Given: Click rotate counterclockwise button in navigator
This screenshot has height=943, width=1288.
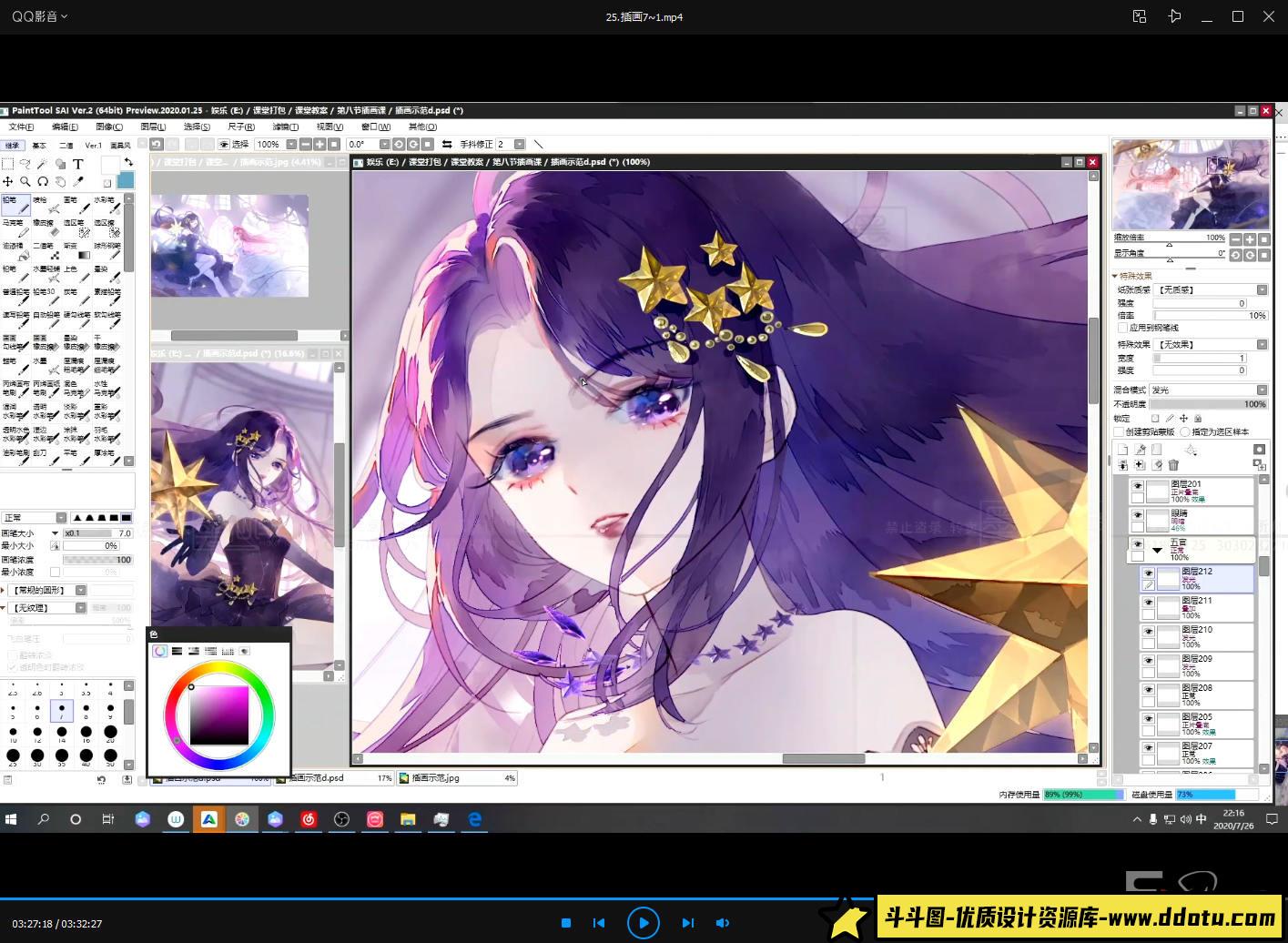Looking at the screenshot, I should (1235, 255).
